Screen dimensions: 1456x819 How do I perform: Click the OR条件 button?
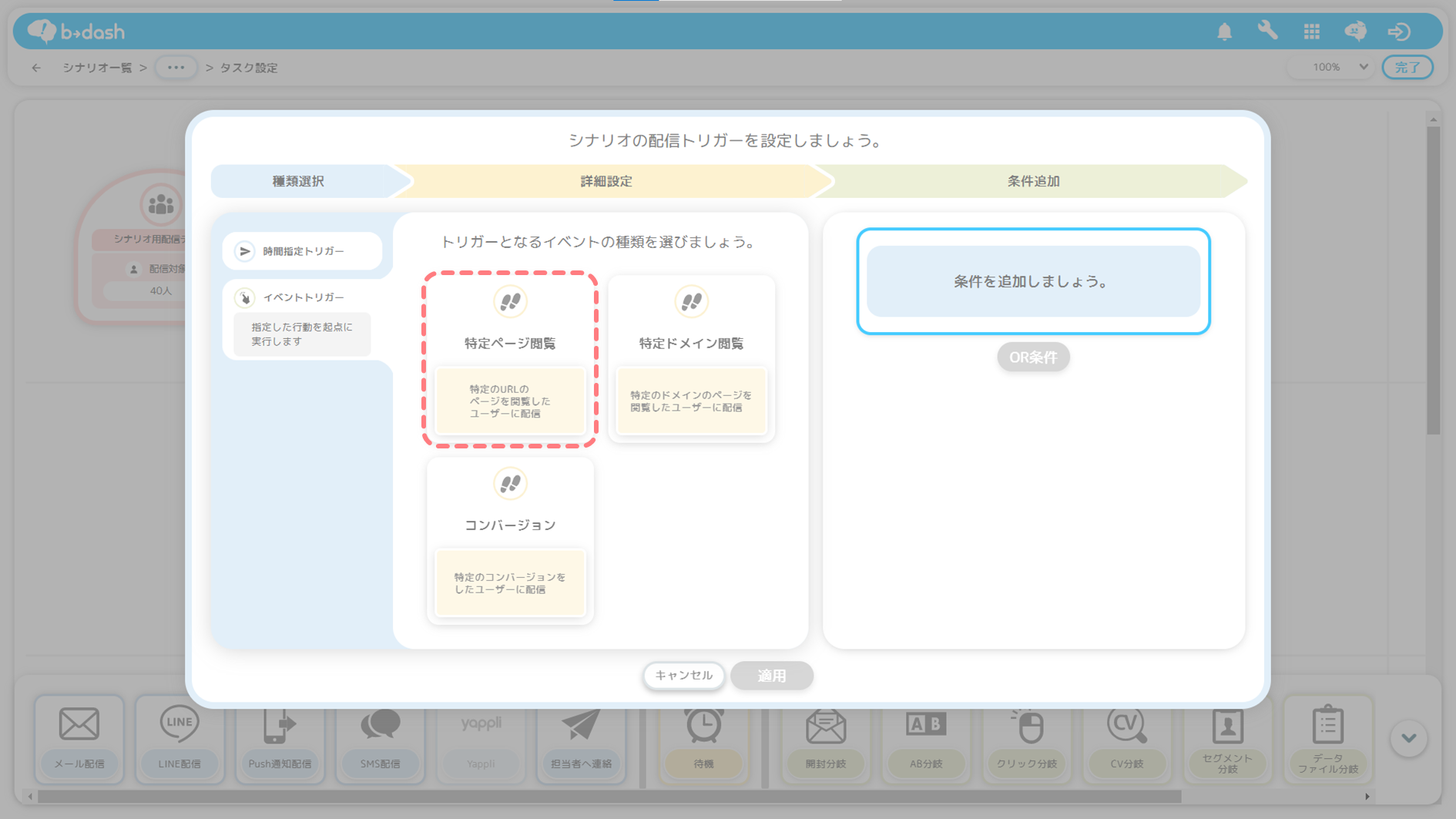(1032, 357)
